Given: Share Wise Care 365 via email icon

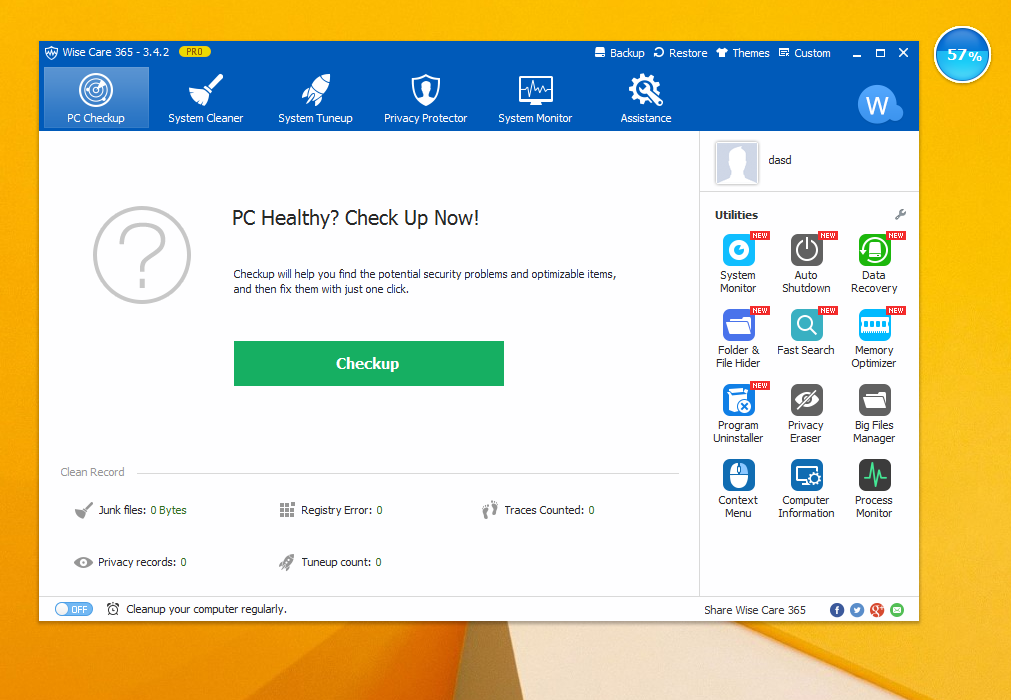Looking at the screenshot, I should (x=897, y=610).
